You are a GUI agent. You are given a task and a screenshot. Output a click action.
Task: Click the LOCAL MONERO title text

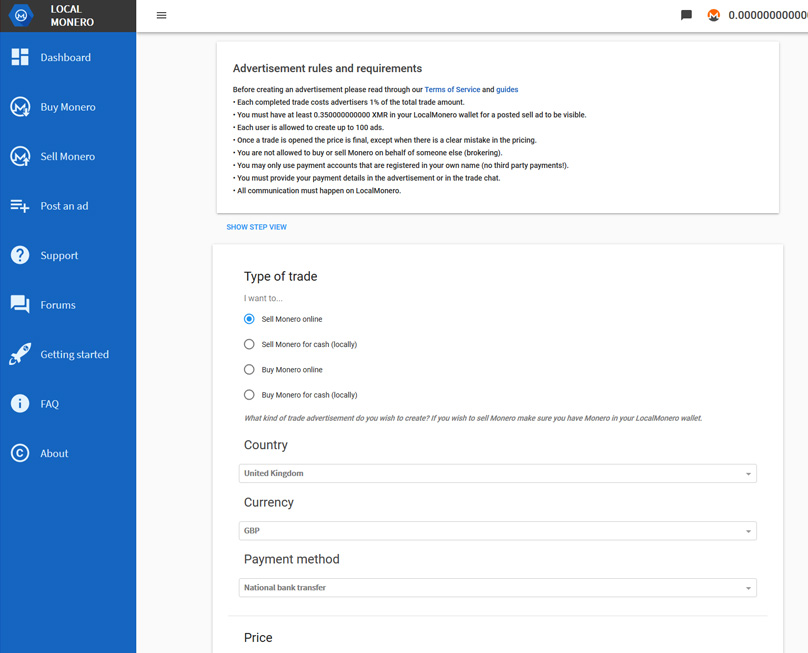(72, 15)
